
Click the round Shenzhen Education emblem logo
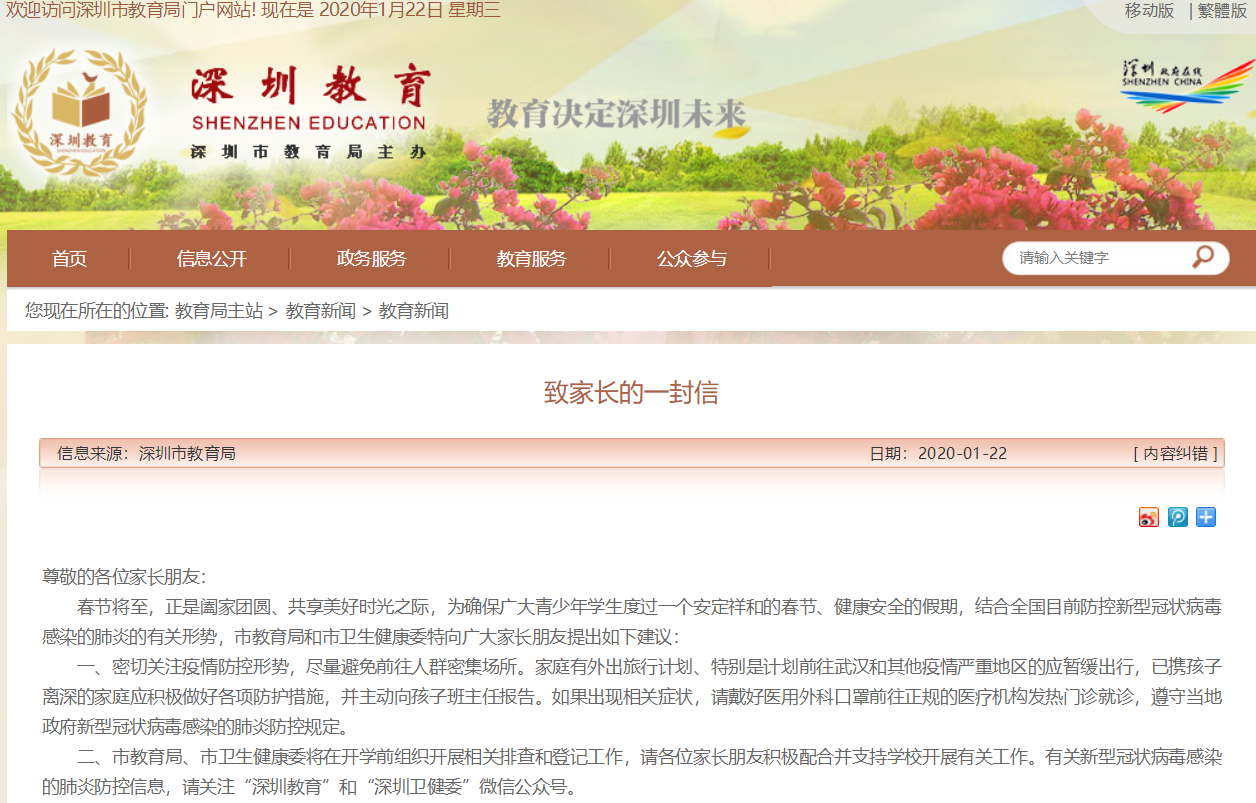click(x=79, y=112)
